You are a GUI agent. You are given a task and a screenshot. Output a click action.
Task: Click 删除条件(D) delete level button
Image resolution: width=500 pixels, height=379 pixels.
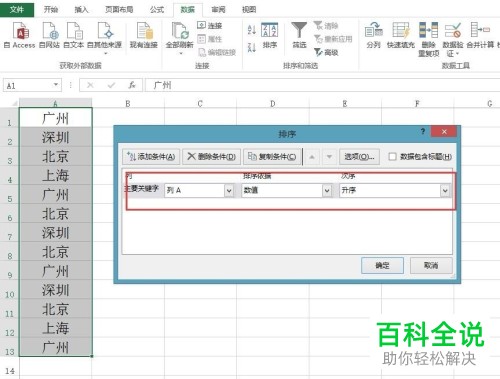211,157
